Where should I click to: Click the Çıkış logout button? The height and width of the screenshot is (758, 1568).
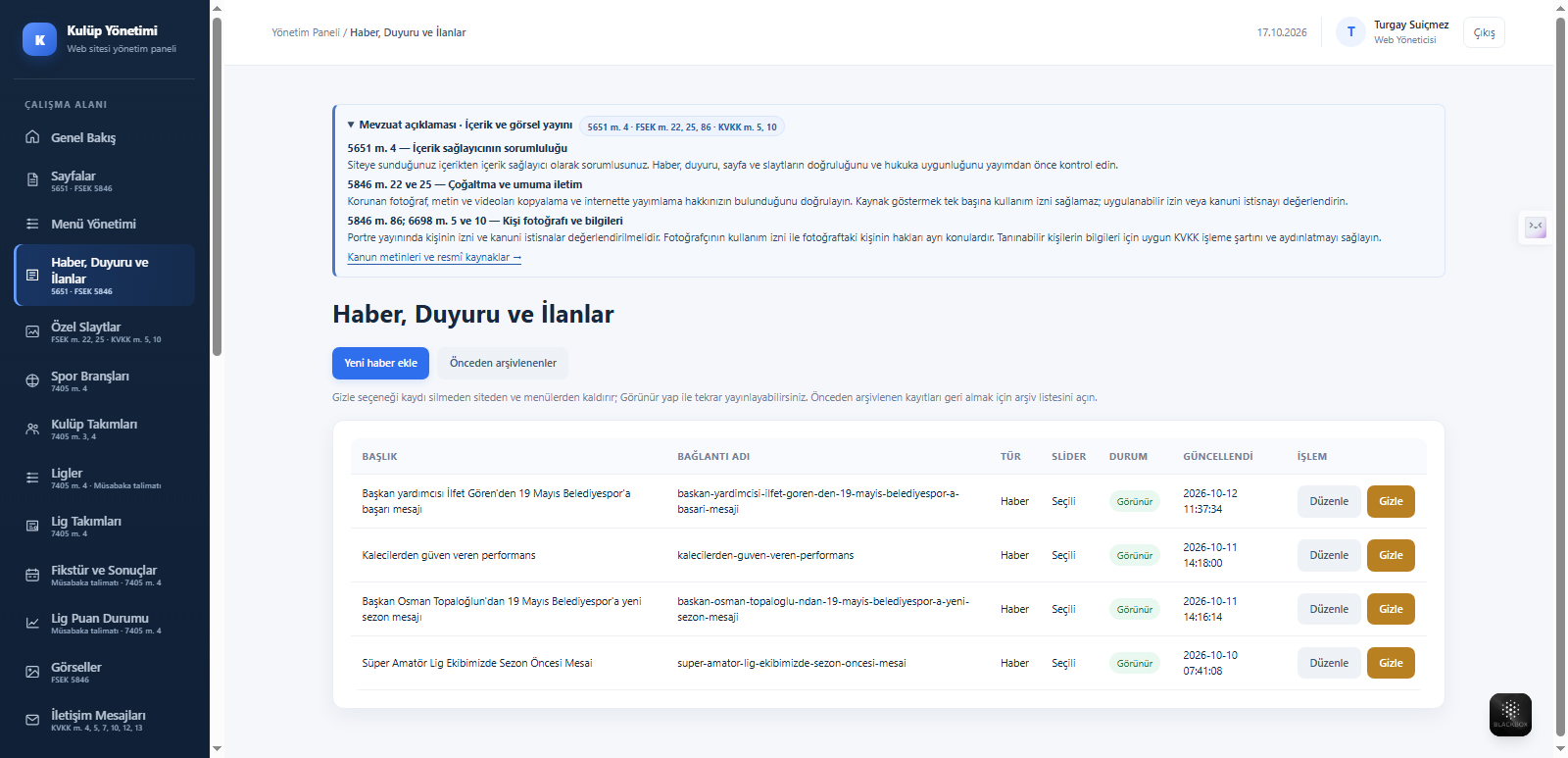point(1484,32)
